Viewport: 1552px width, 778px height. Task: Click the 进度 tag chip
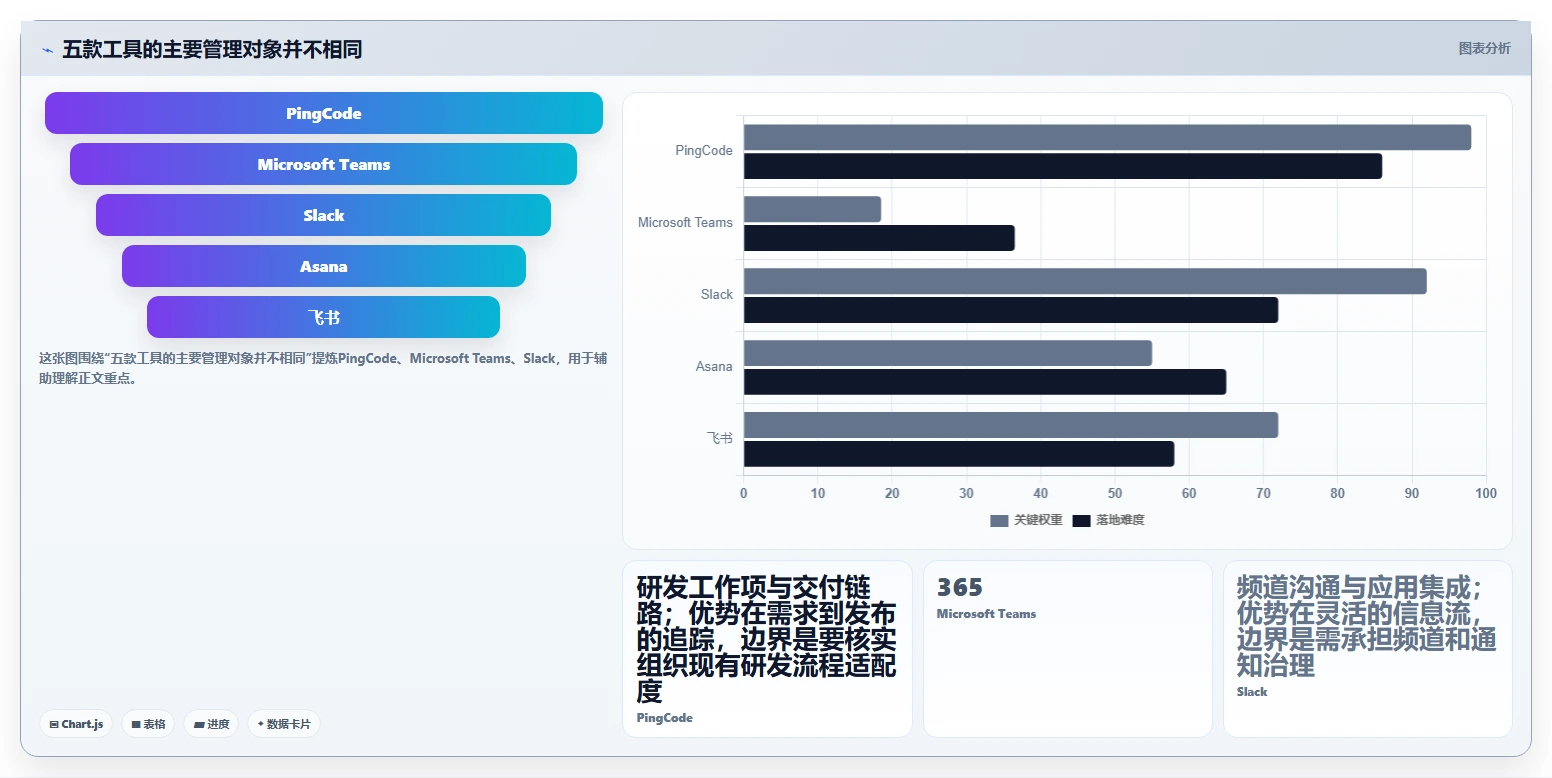pos(211,724)
